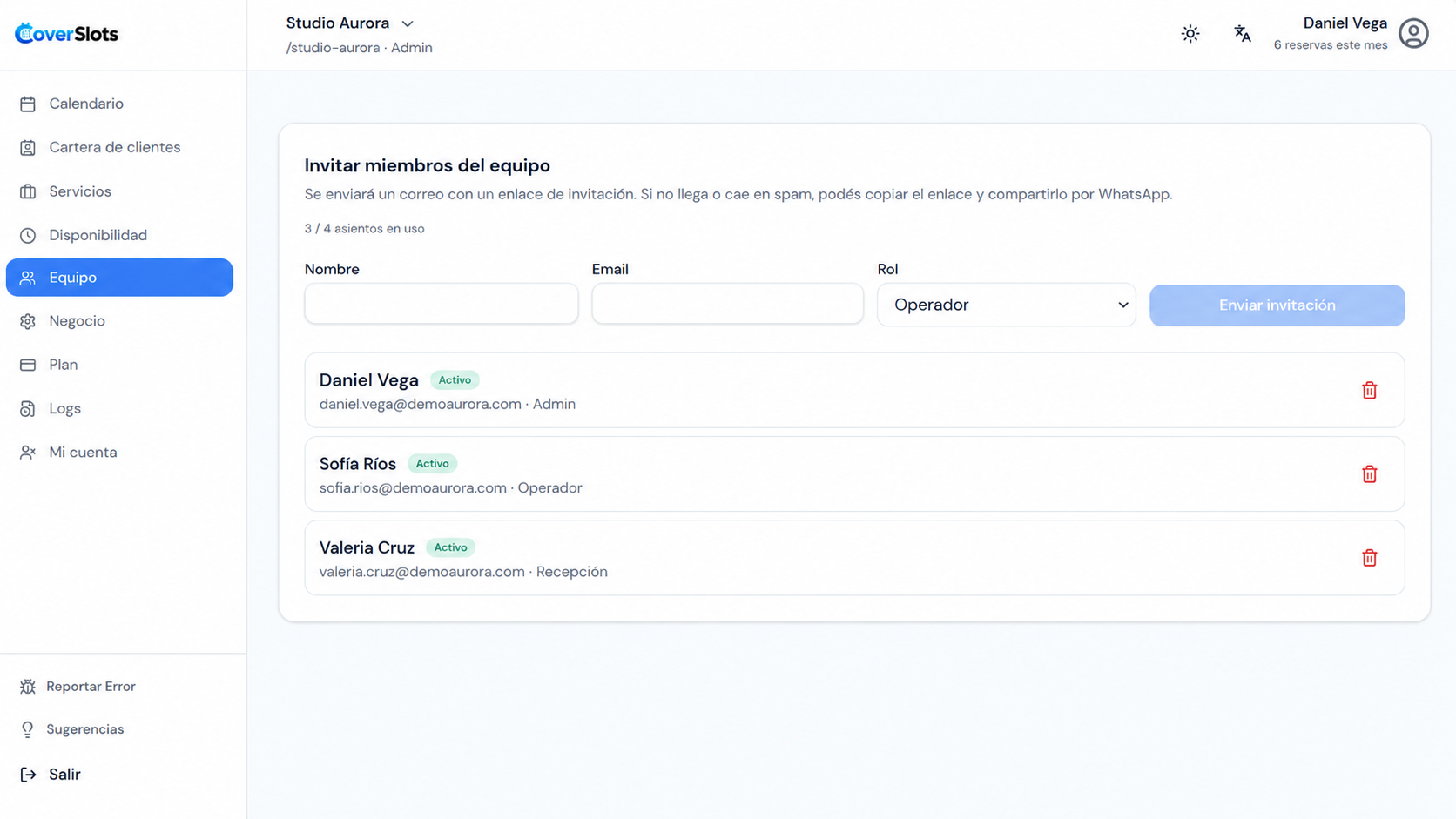This screenshot has height=819, width=1456.
Task: Toggle light/dark theme sun icon
Action: [1190, 34]
